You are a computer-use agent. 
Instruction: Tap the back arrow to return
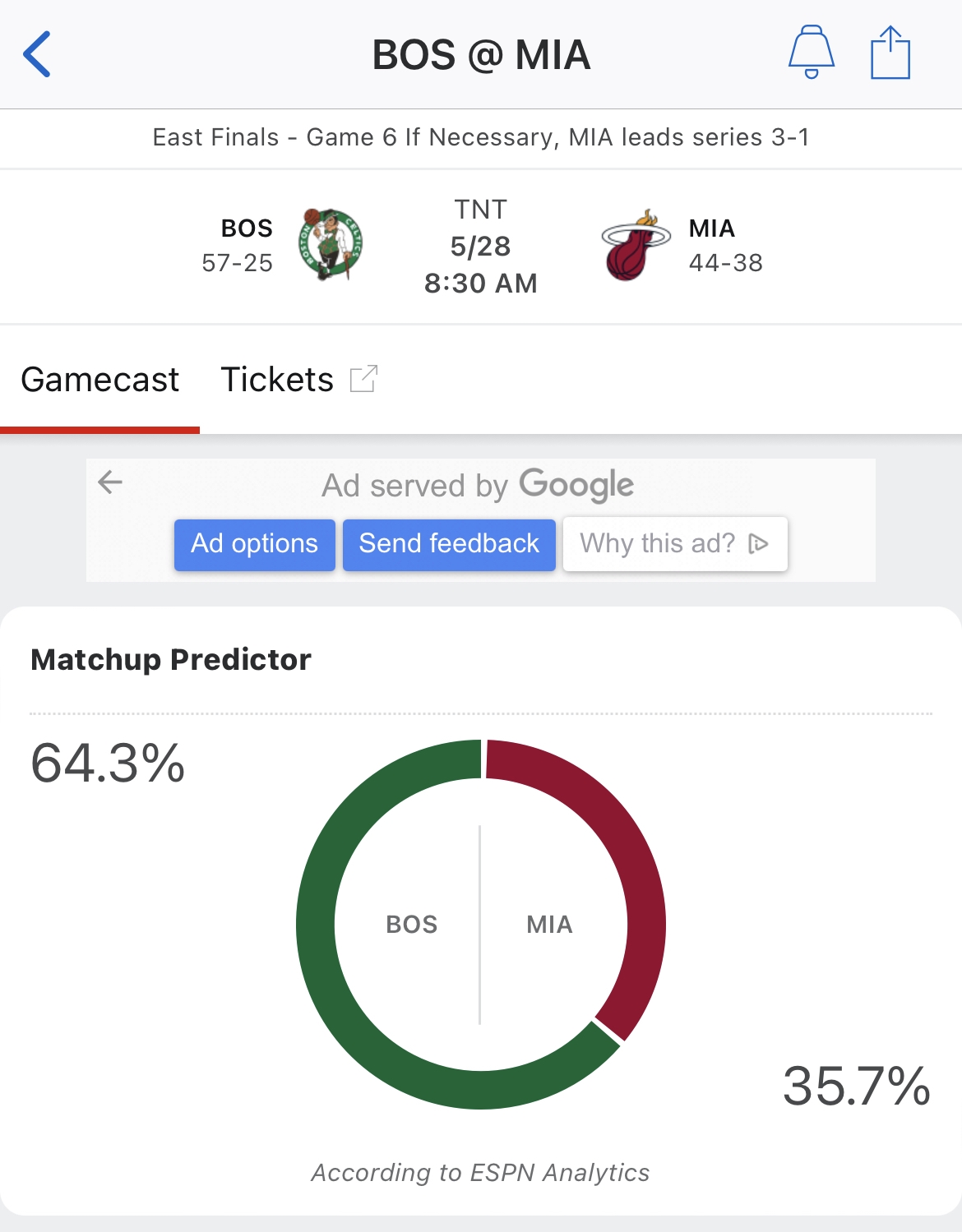[x=37, y=55]
